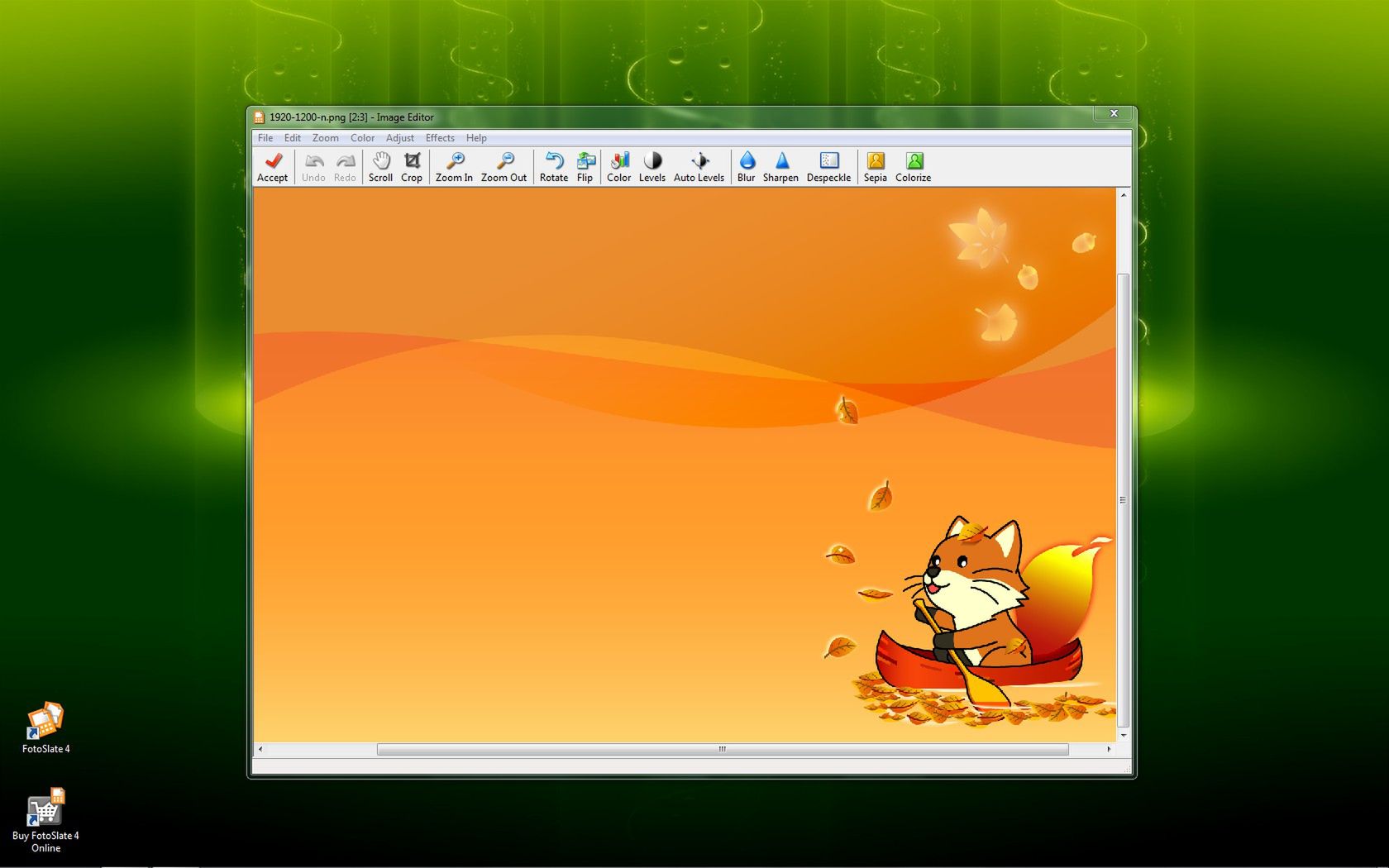
Task: Click the Redo toolbar icon
Action: coord(345,166)
